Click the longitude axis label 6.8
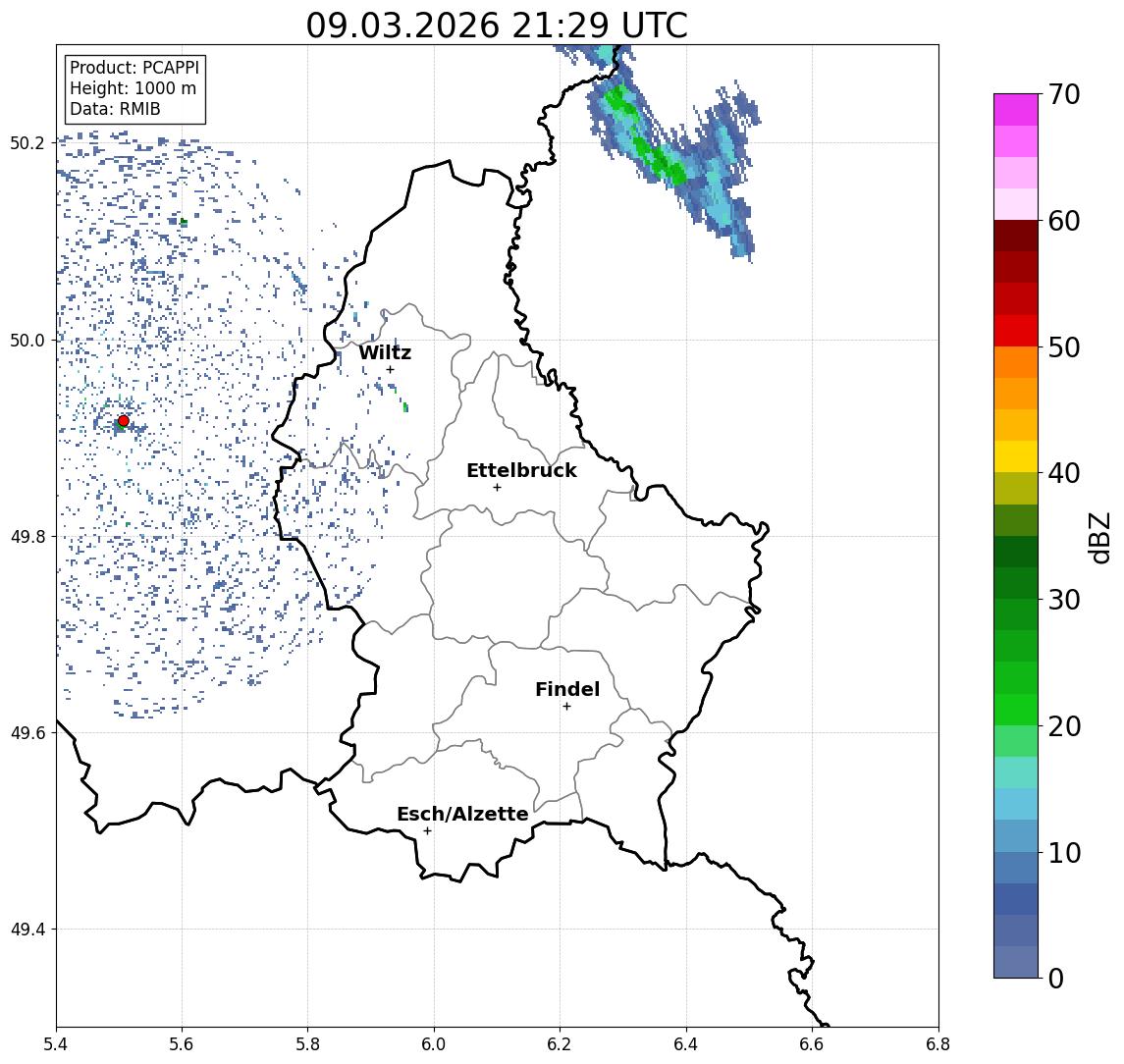The height and width of the screenshot is (1064, 1124). tap(938, 1044)
